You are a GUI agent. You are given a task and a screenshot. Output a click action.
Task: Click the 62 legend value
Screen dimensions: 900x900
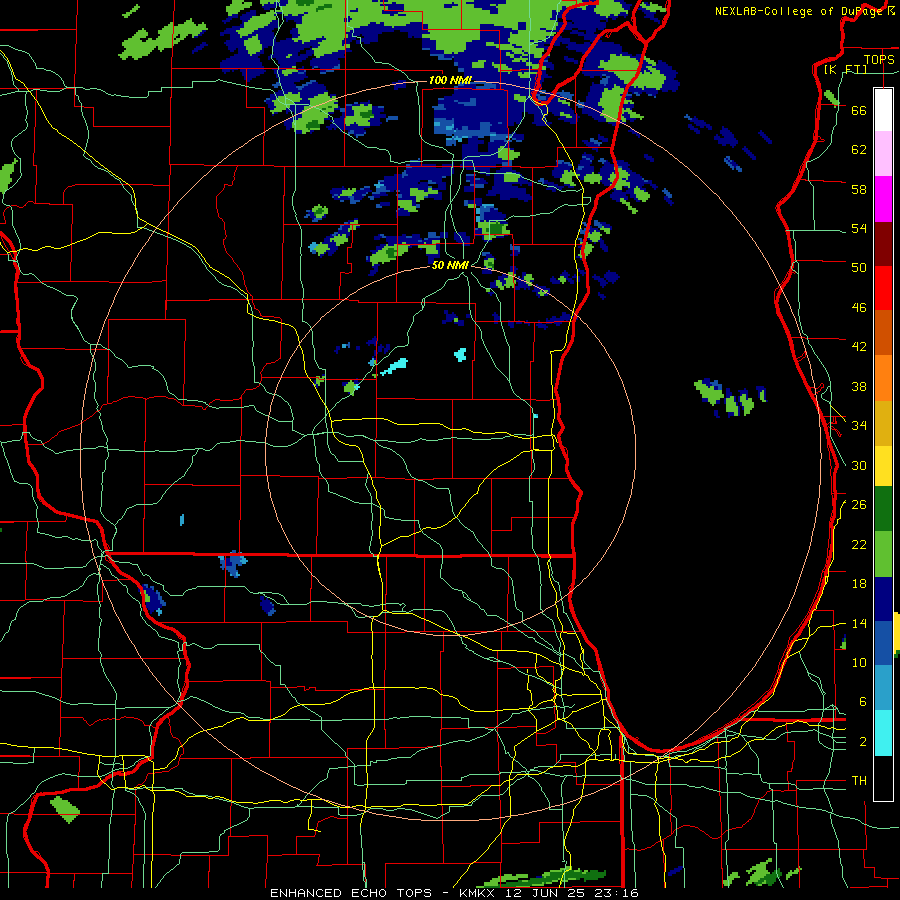(859, 149)
